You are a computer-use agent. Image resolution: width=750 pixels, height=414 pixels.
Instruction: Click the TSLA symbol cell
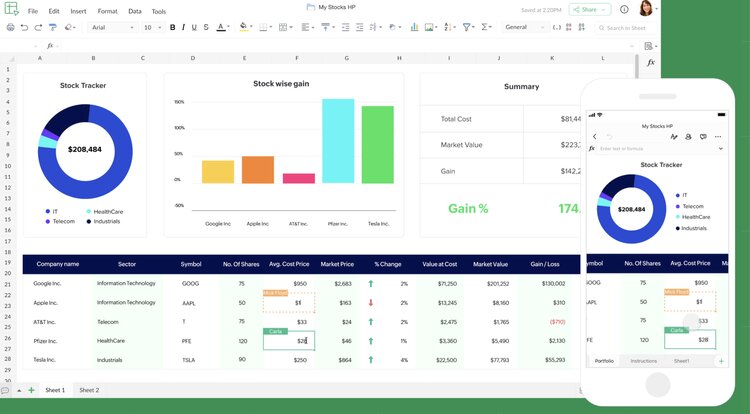[x=188, y=360]
